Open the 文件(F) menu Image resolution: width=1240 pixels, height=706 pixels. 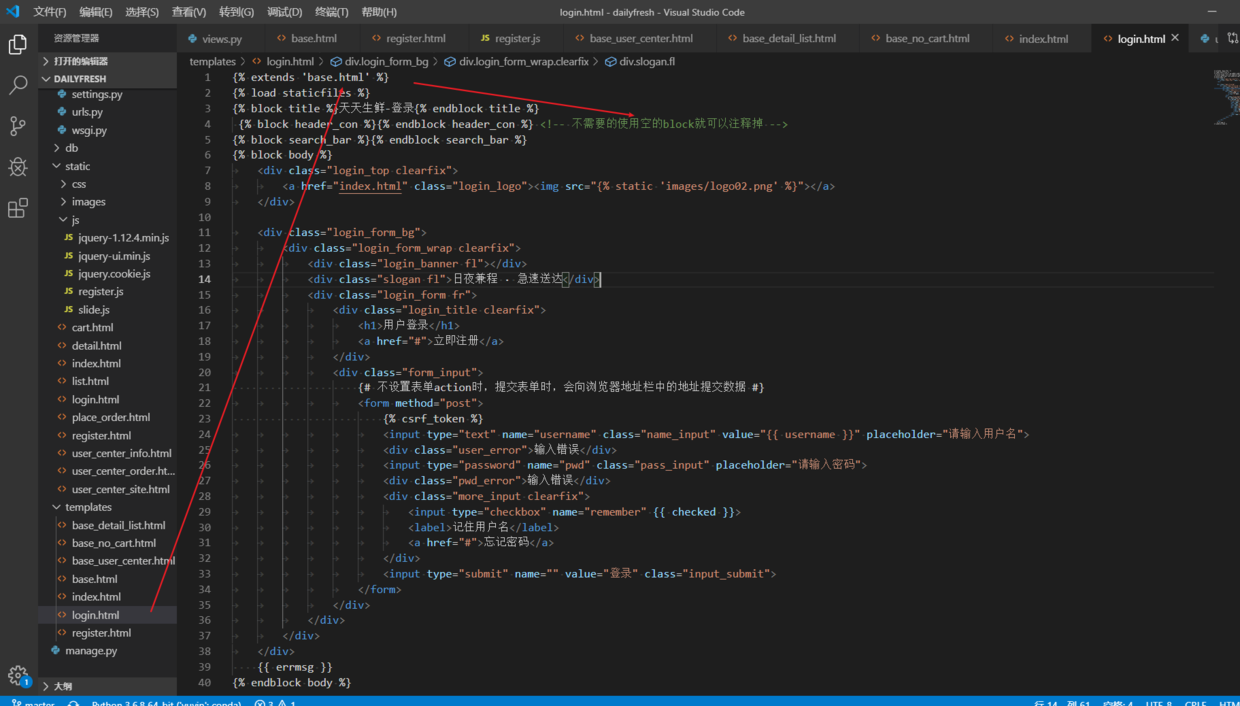pos(50,12)
